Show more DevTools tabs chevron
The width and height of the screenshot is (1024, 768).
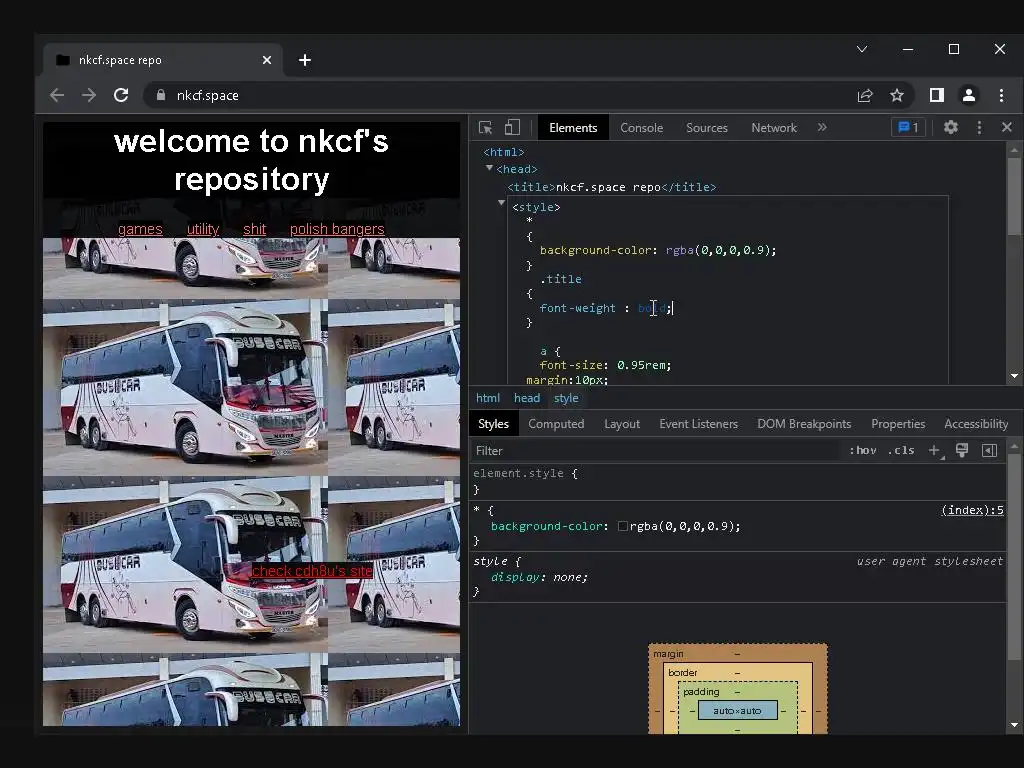click(822, 127)
